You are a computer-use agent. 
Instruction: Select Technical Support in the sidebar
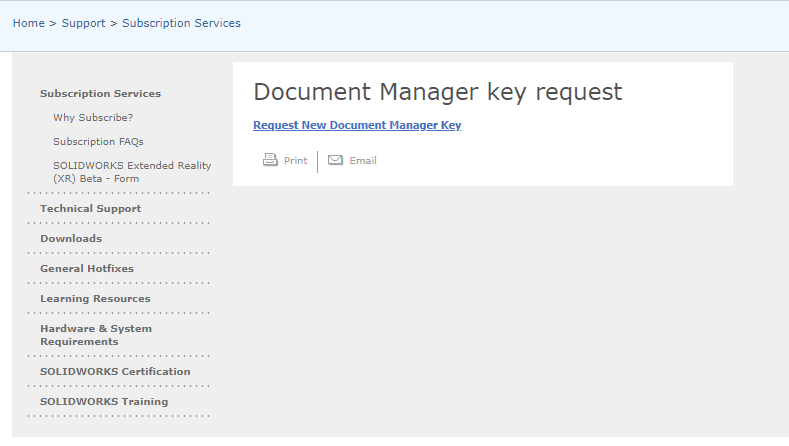91,208
